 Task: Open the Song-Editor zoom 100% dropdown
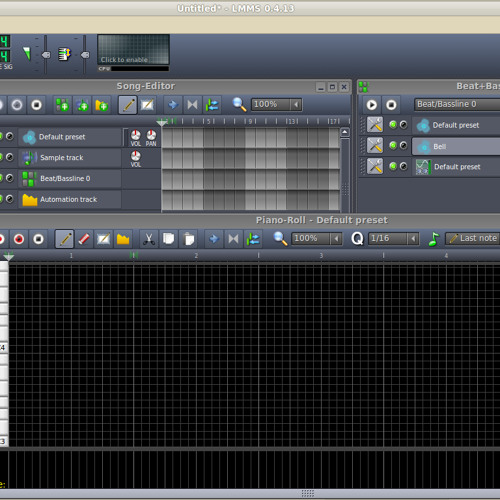click(x=277, y=104)
